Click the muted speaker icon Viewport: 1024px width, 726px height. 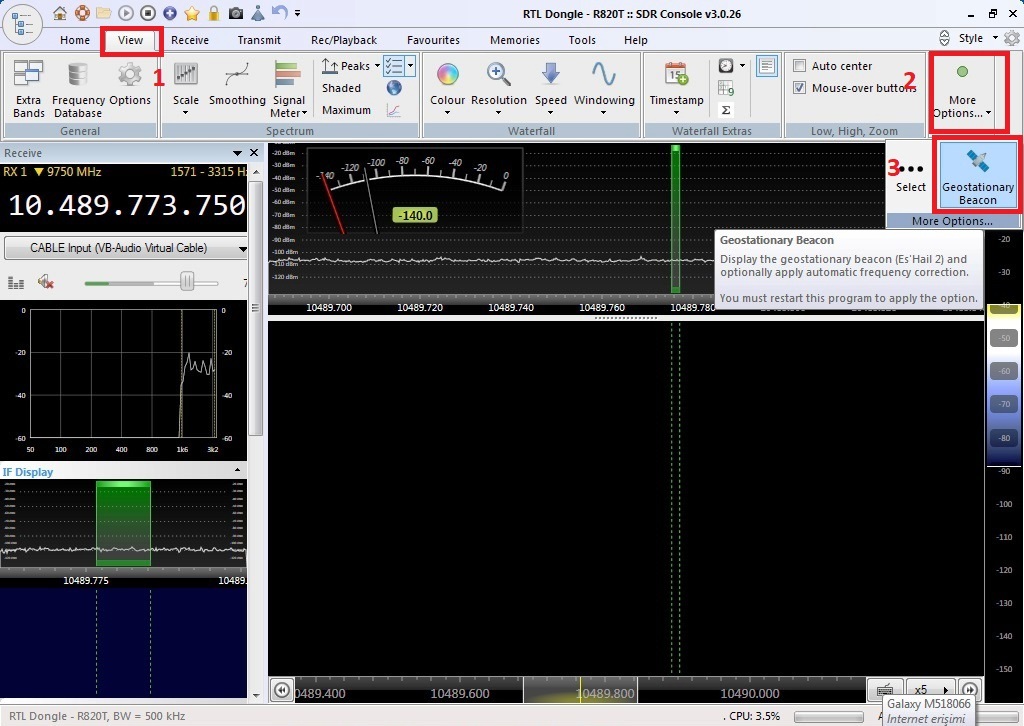pyautogui.click(x=45, y=283)
